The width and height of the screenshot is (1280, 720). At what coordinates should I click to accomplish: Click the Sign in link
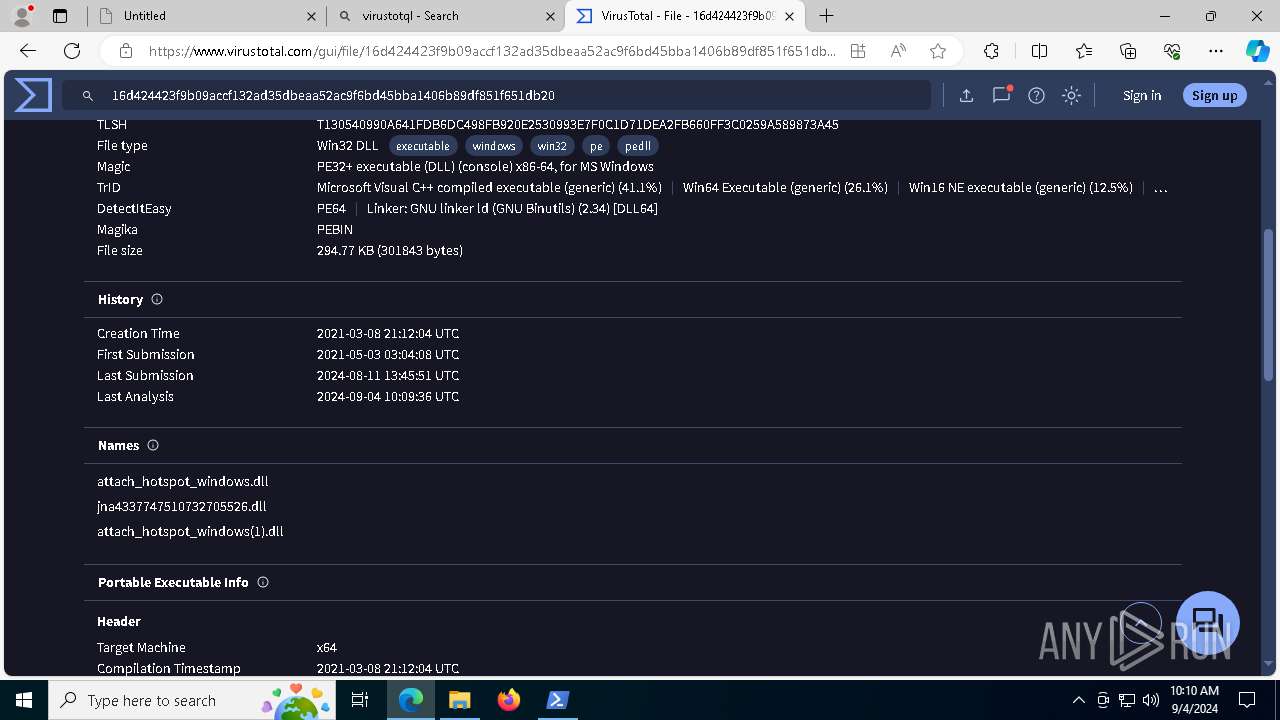point(1142,95)
